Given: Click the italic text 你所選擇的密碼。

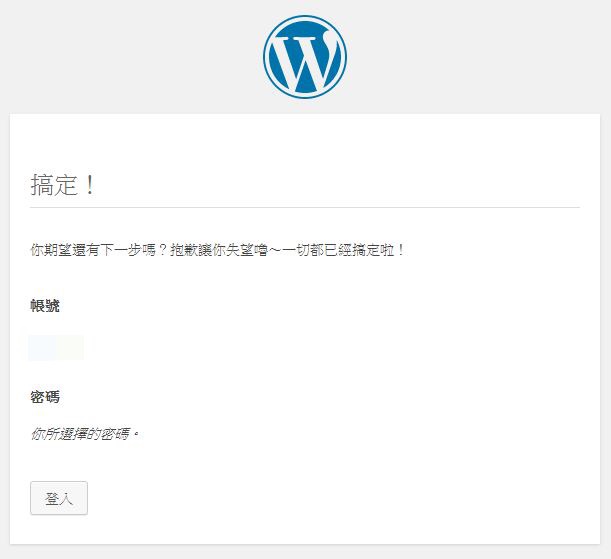Looking at the screenshot, I should (x=85, y=434).
